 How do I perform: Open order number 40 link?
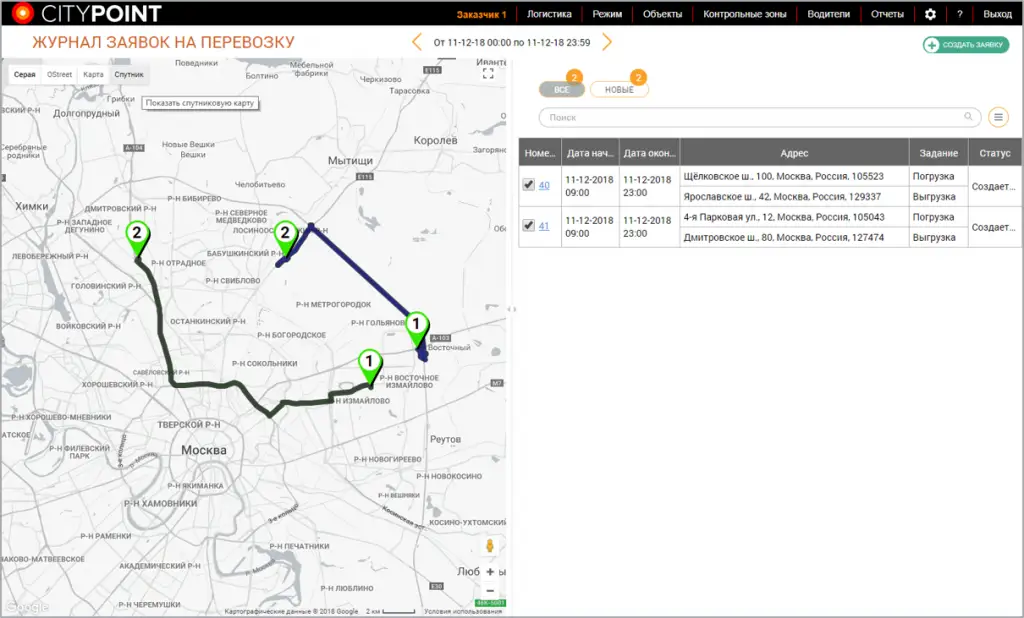[544, 185]
